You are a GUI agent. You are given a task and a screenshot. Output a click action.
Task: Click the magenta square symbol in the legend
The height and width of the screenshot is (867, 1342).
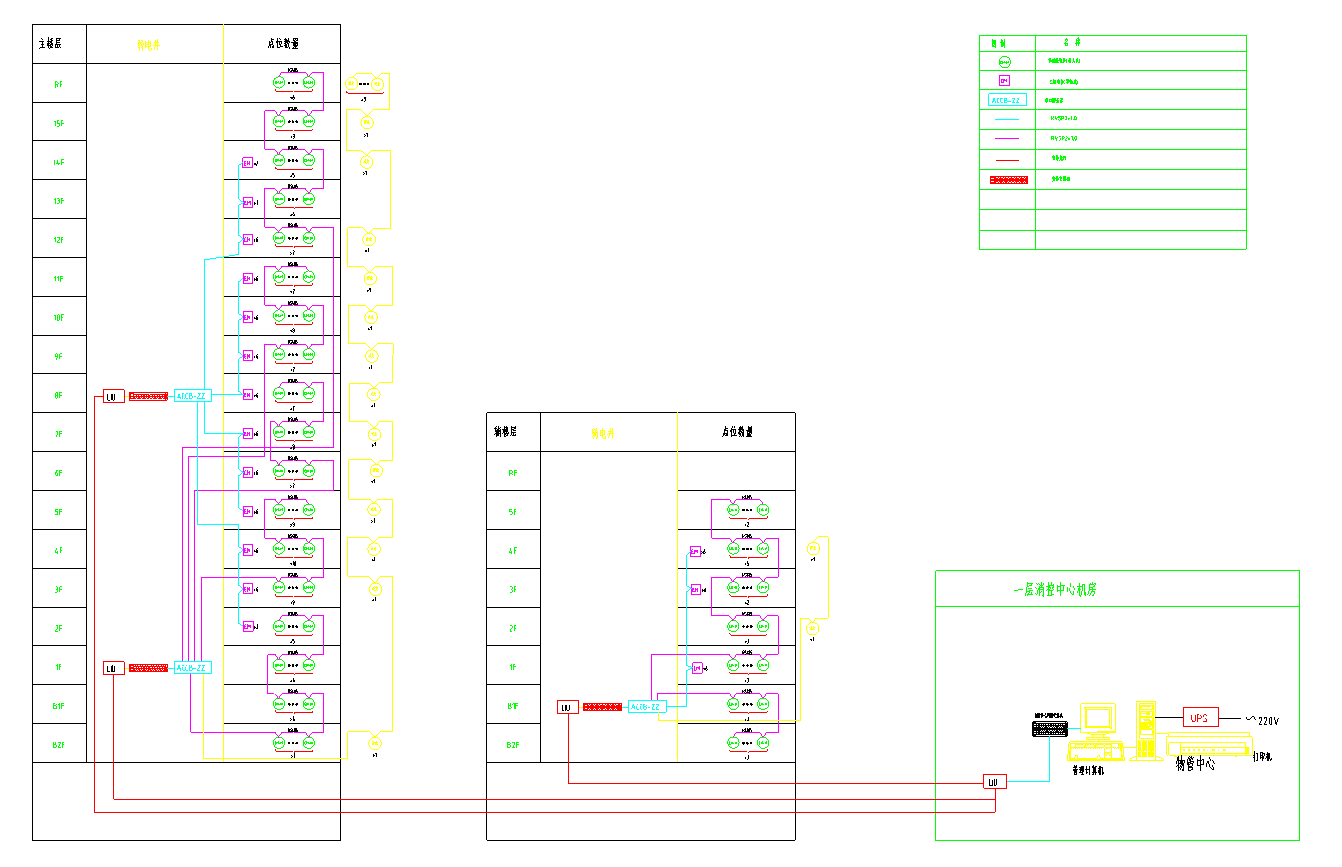1005,80
